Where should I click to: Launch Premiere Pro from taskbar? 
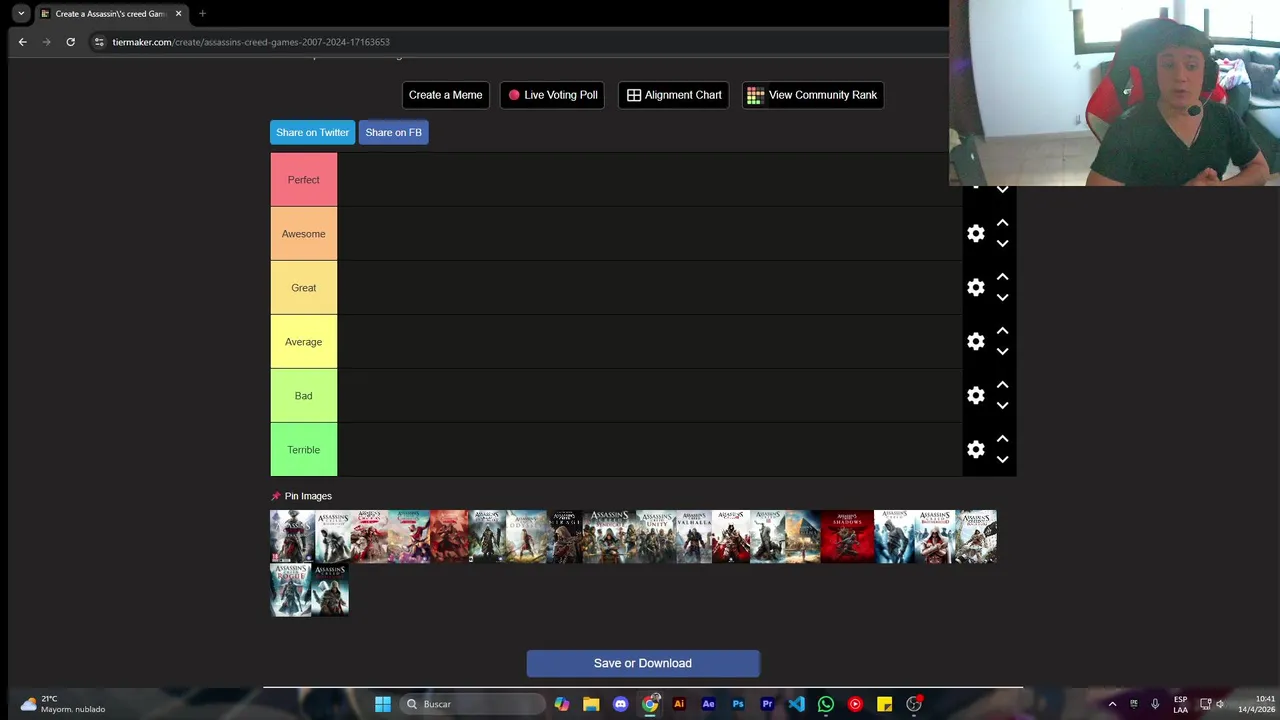point(767,704)
